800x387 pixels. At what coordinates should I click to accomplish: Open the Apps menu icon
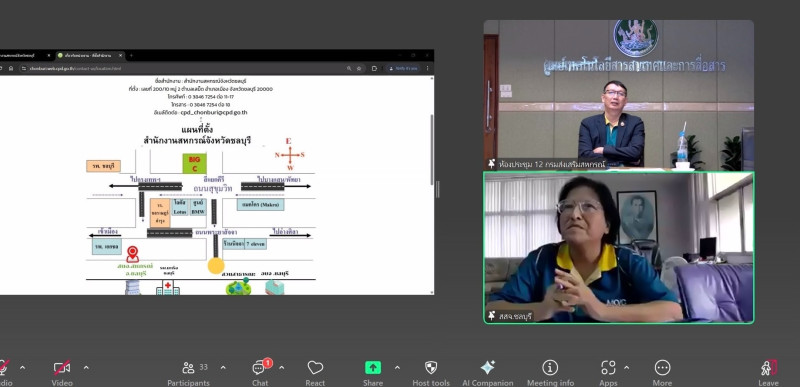(x=608, y=373)
